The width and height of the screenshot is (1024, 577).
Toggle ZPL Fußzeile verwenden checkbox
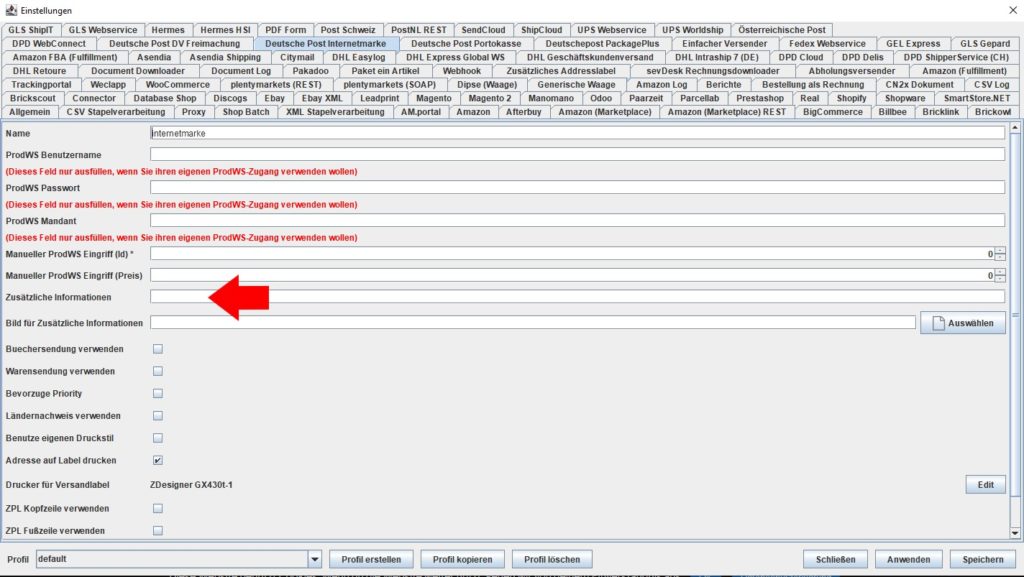(x=158, y=531)
